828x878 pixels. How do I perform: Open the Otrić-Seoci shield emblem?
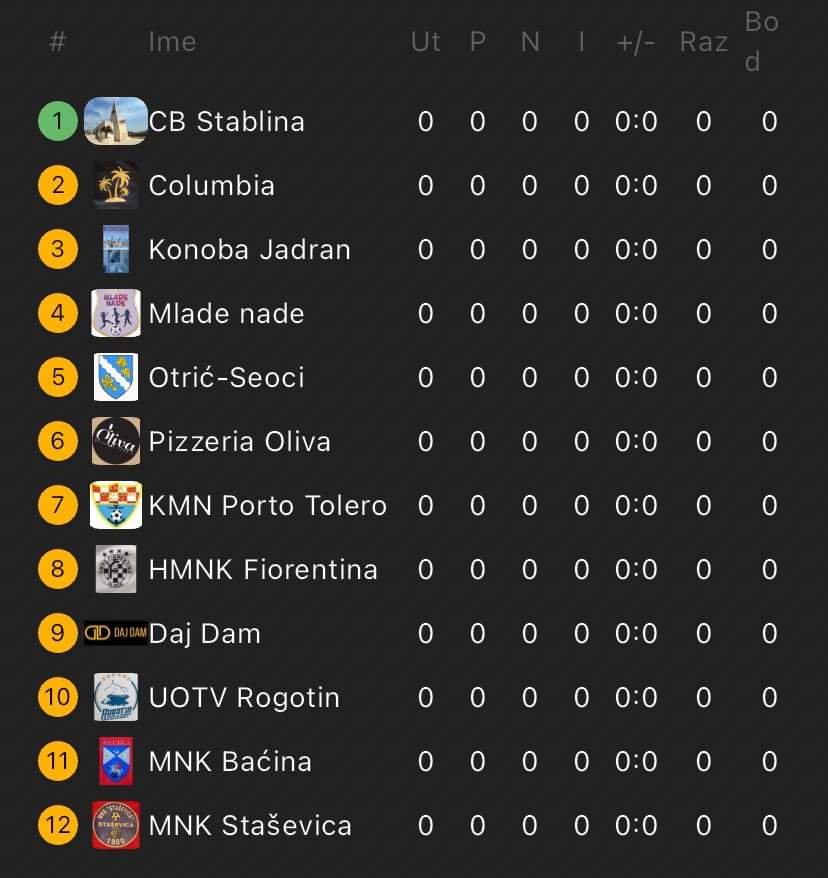point(116,377)
